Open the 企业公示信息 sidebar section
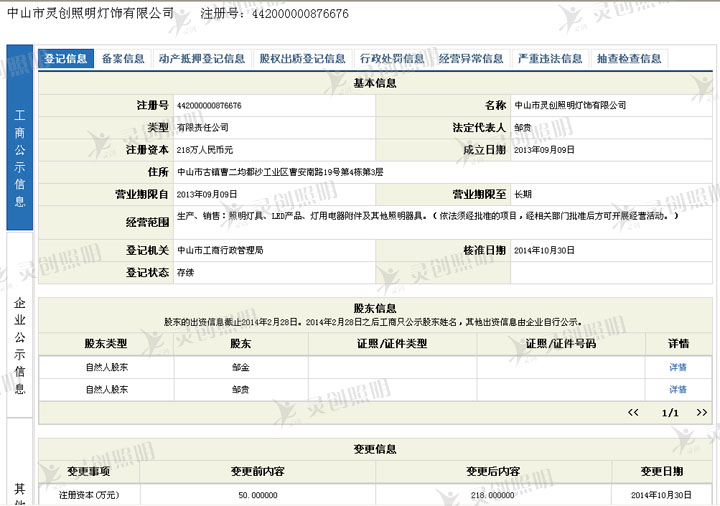This screenshot has width=720, height=506. coord(20,325)
